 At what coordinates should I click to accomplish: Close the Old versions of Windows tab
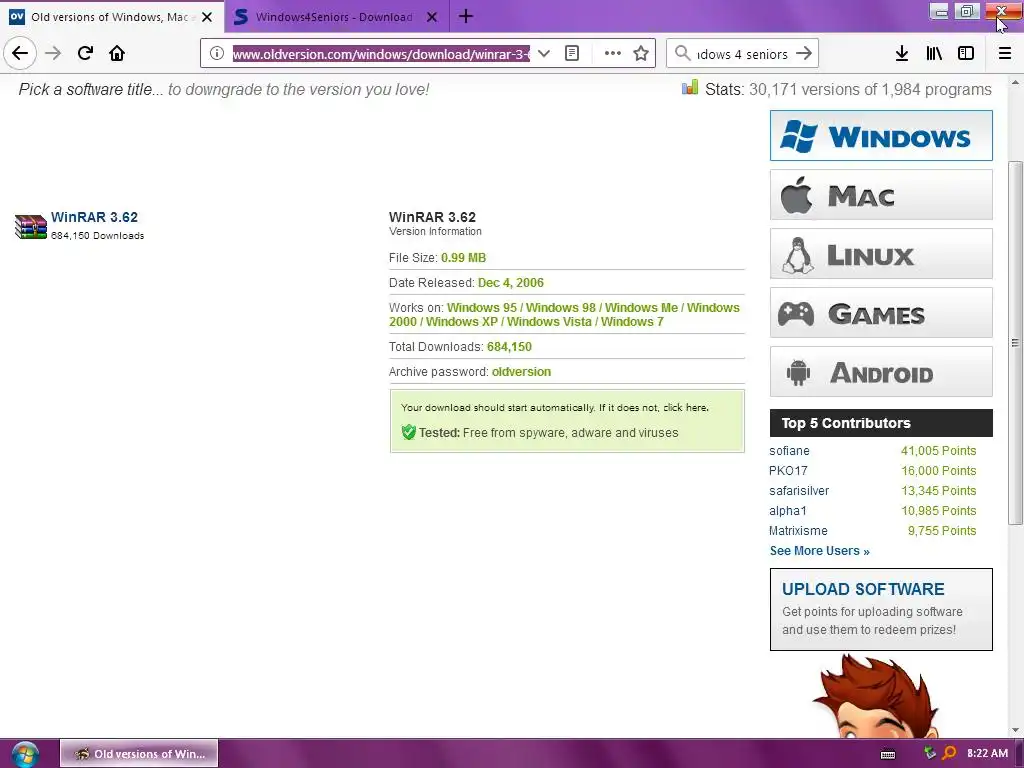207,17
